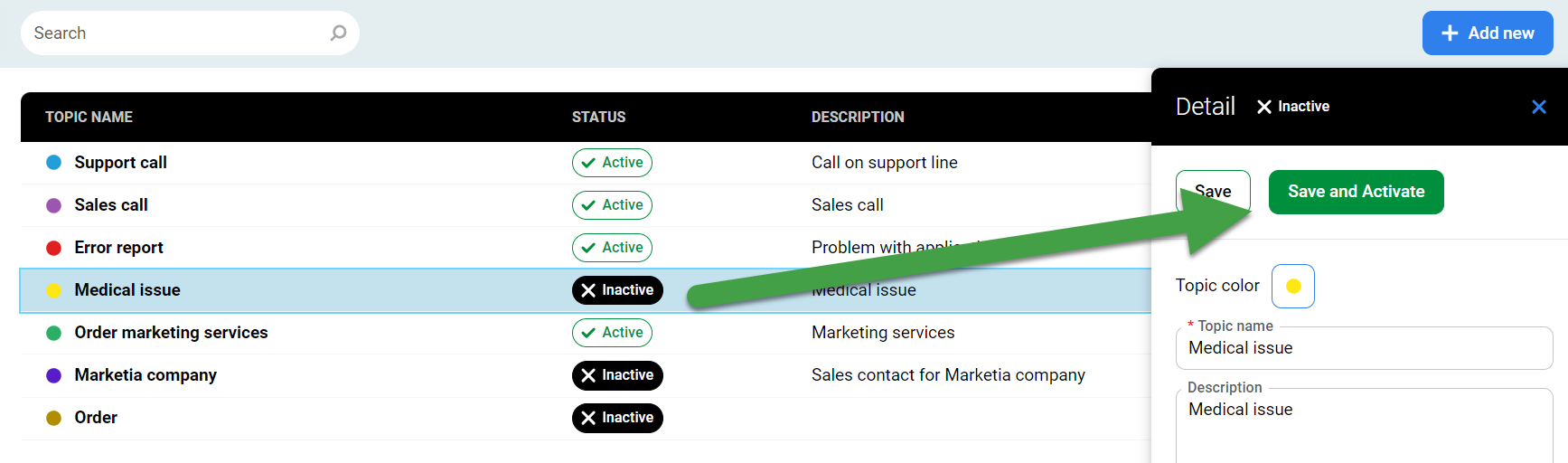Image resolution: width=1568 pixels, height=463 pixels.
Task: Open the Topic color picker swatch
Action: tap(1292, 286)
